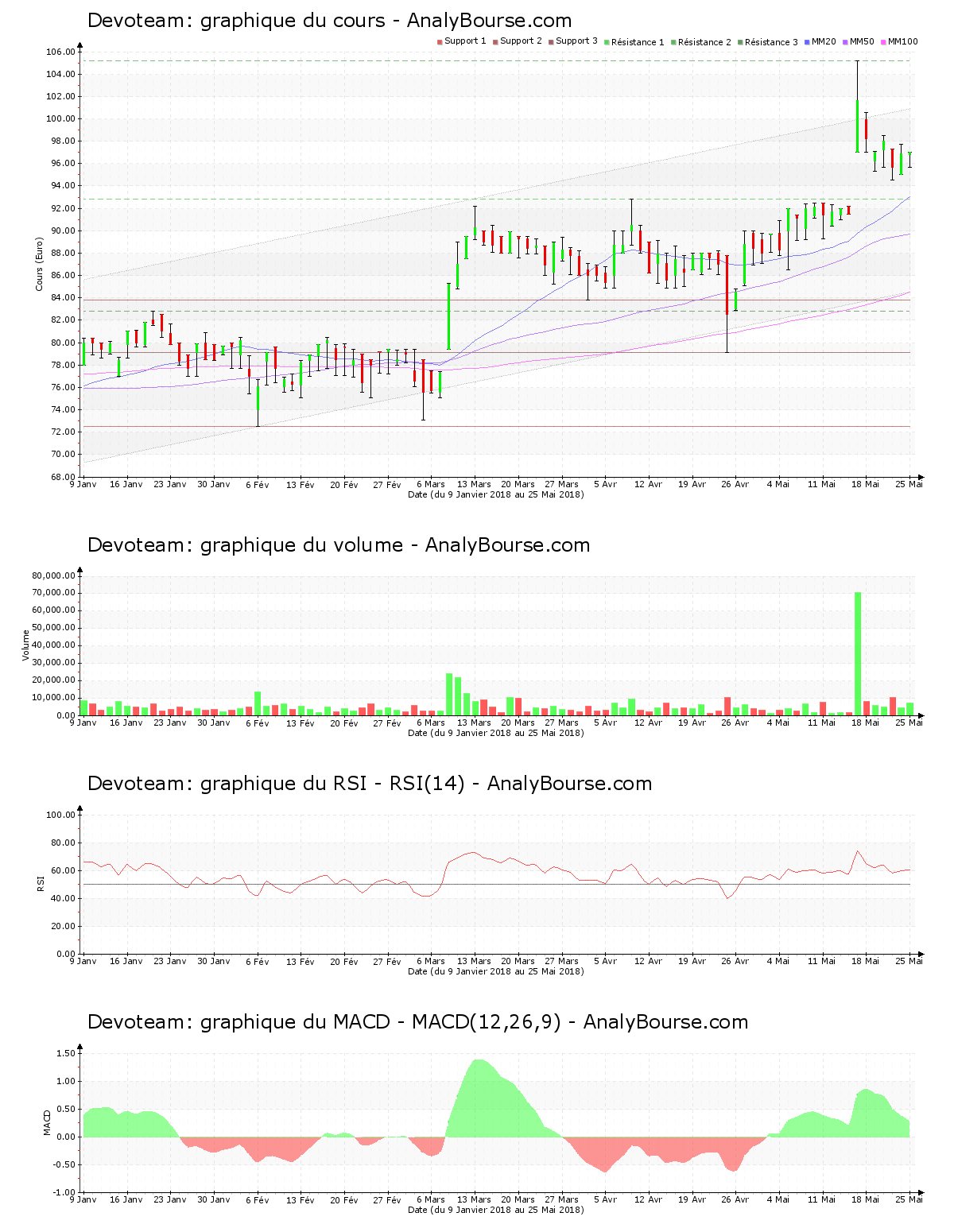Click the 80,000.00 volume axis tick
This screenshot has width=954, height=1232.
point(54,575)
